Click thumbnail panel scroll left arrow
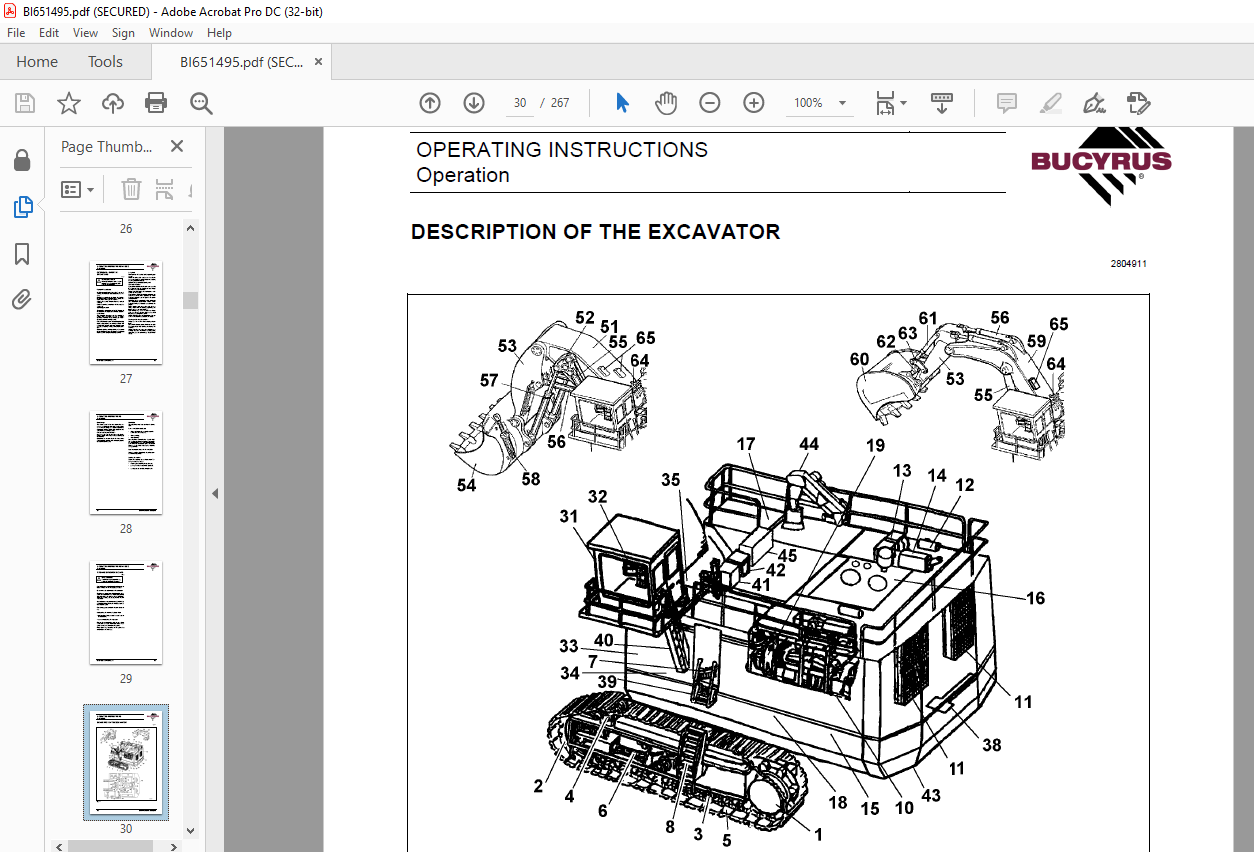 point(61,846)
